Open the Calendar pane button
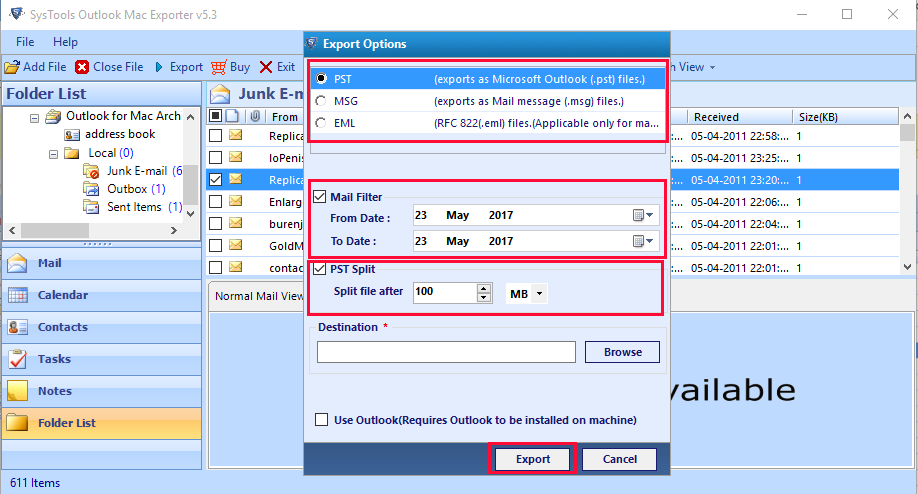 [x=102, y=295]
